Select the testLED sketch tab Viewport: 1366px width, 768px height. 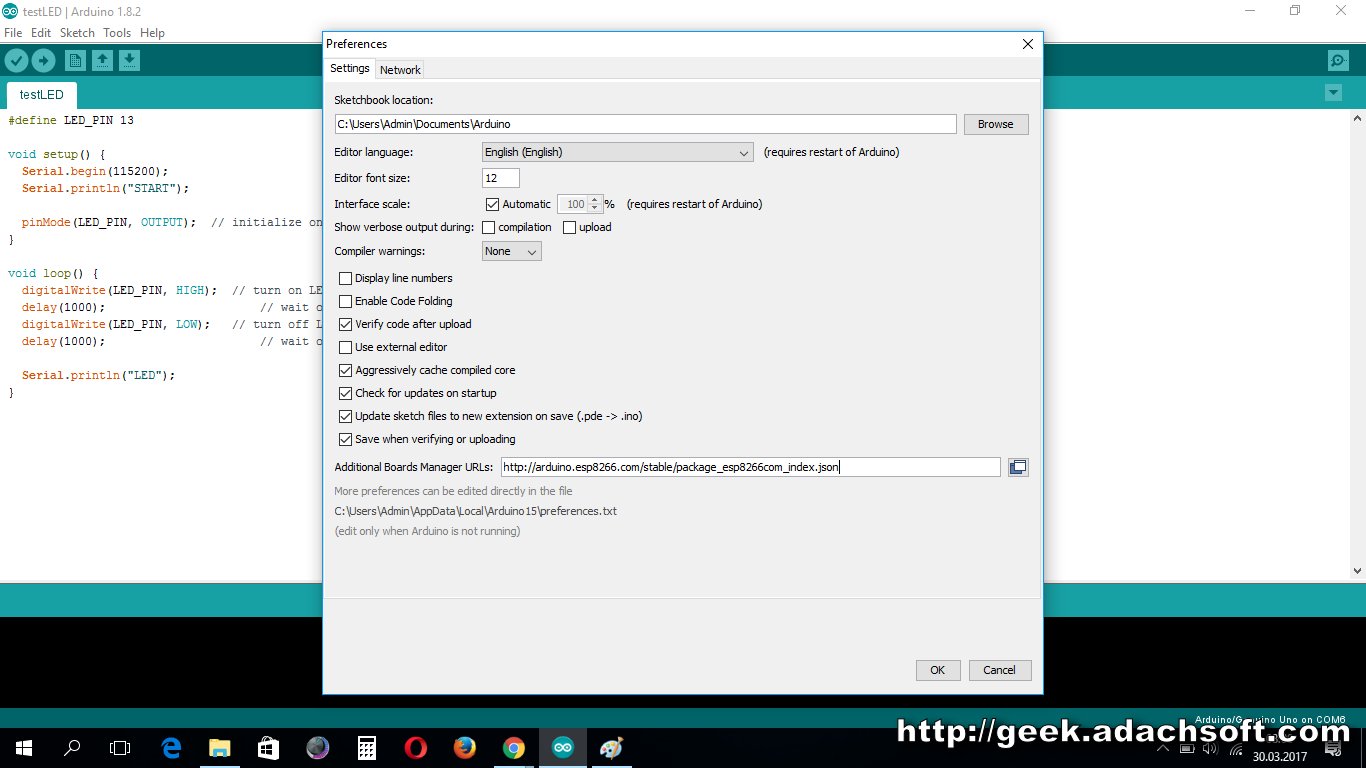click(x=42, y=95)
